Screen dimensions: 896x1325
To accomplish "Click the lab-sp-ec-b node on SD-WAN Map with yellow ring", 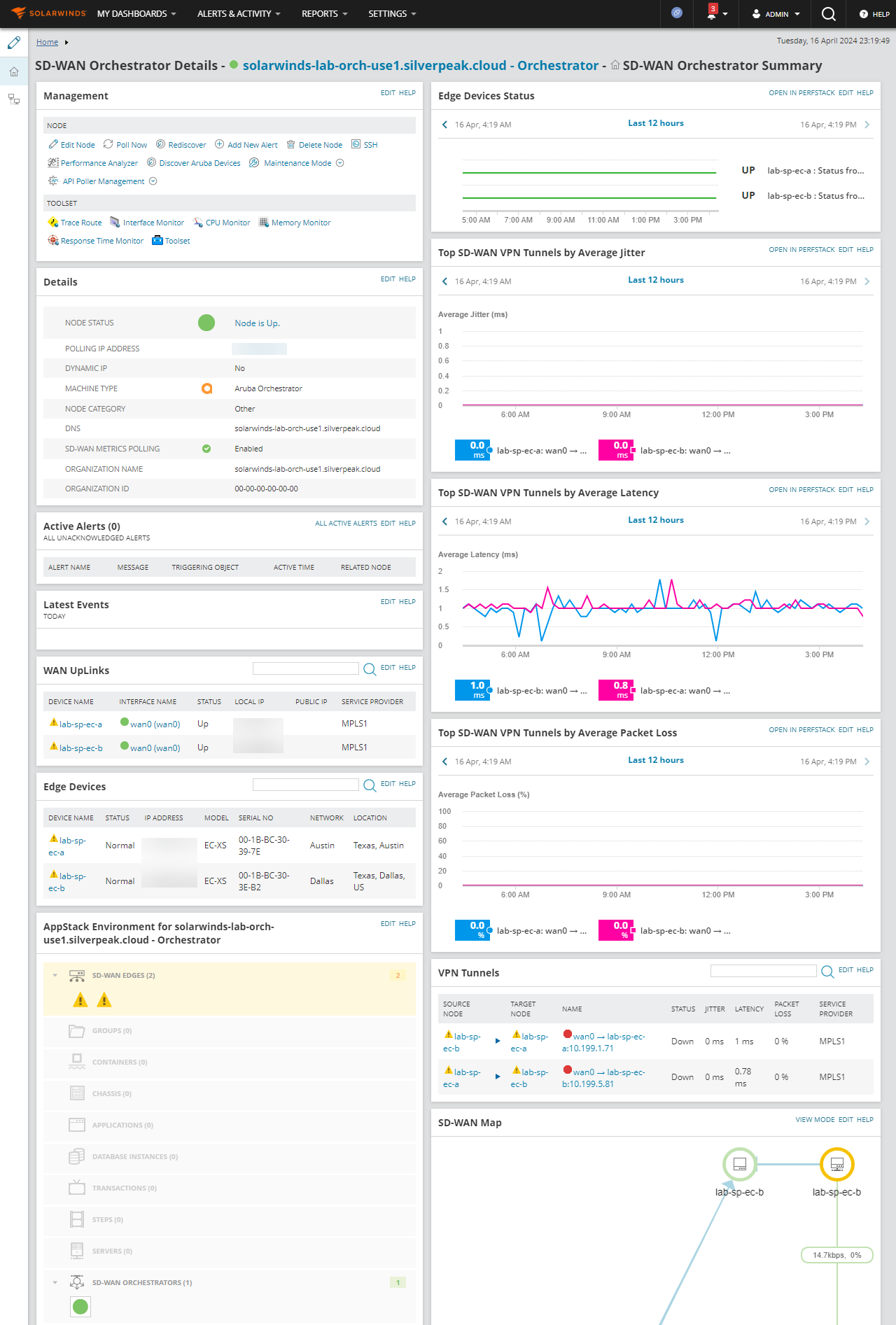I will tap(837, 1165).
